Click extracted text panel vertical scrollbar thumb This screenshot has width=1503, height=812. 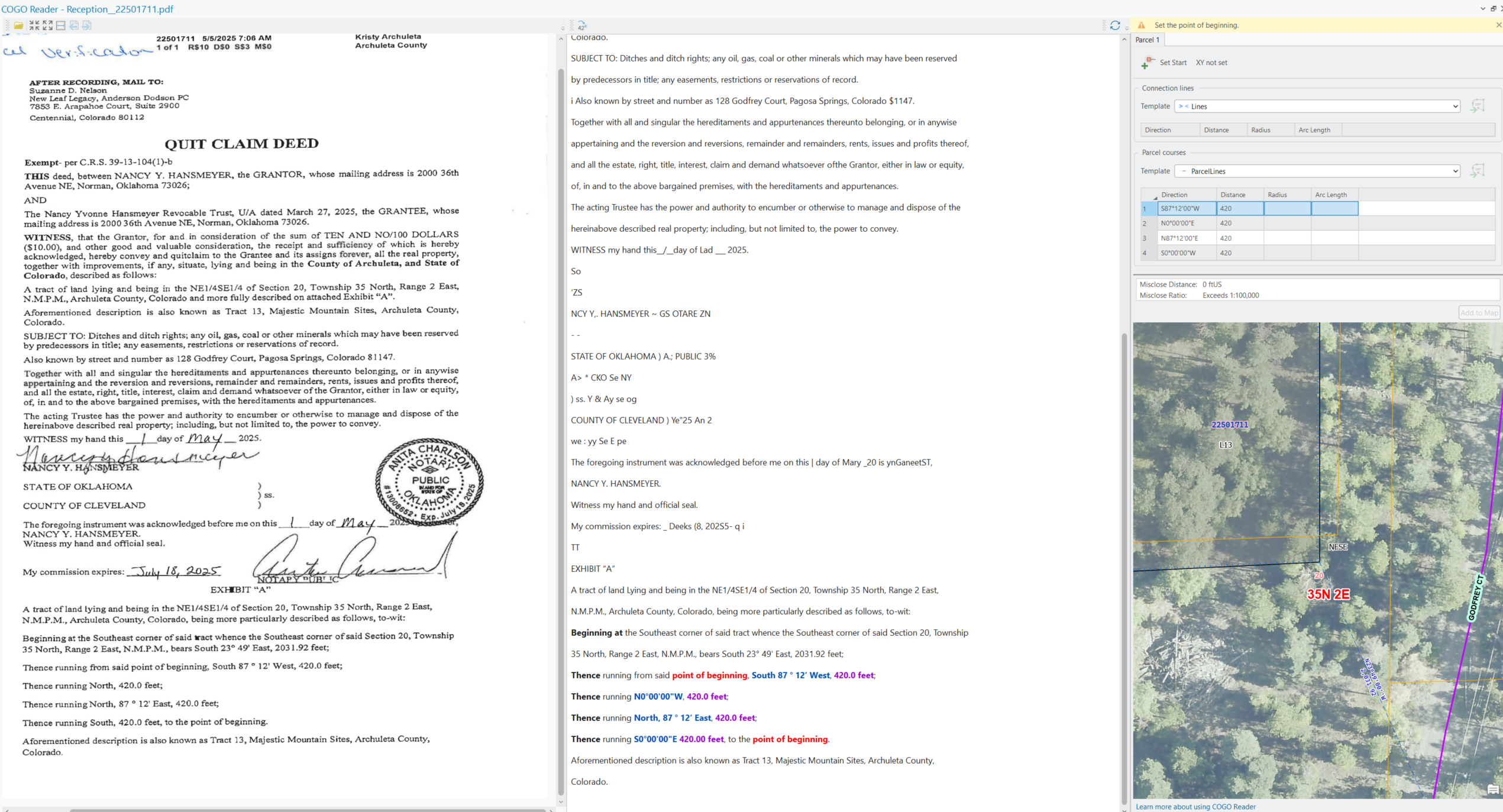tap(1124, 569)
